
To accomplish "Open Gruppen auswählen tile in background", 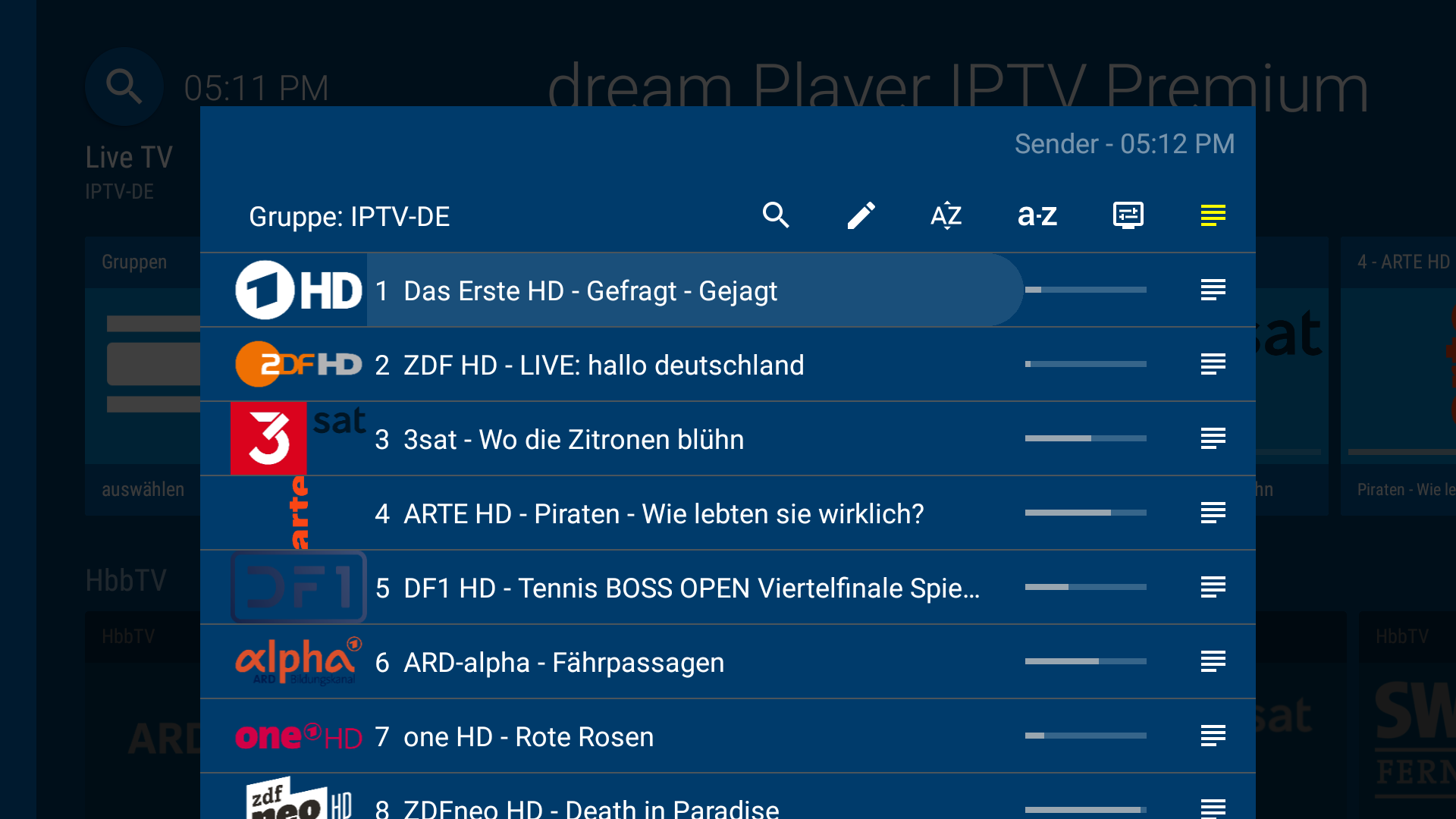I will pyautogui.click(x=143, y=376).
